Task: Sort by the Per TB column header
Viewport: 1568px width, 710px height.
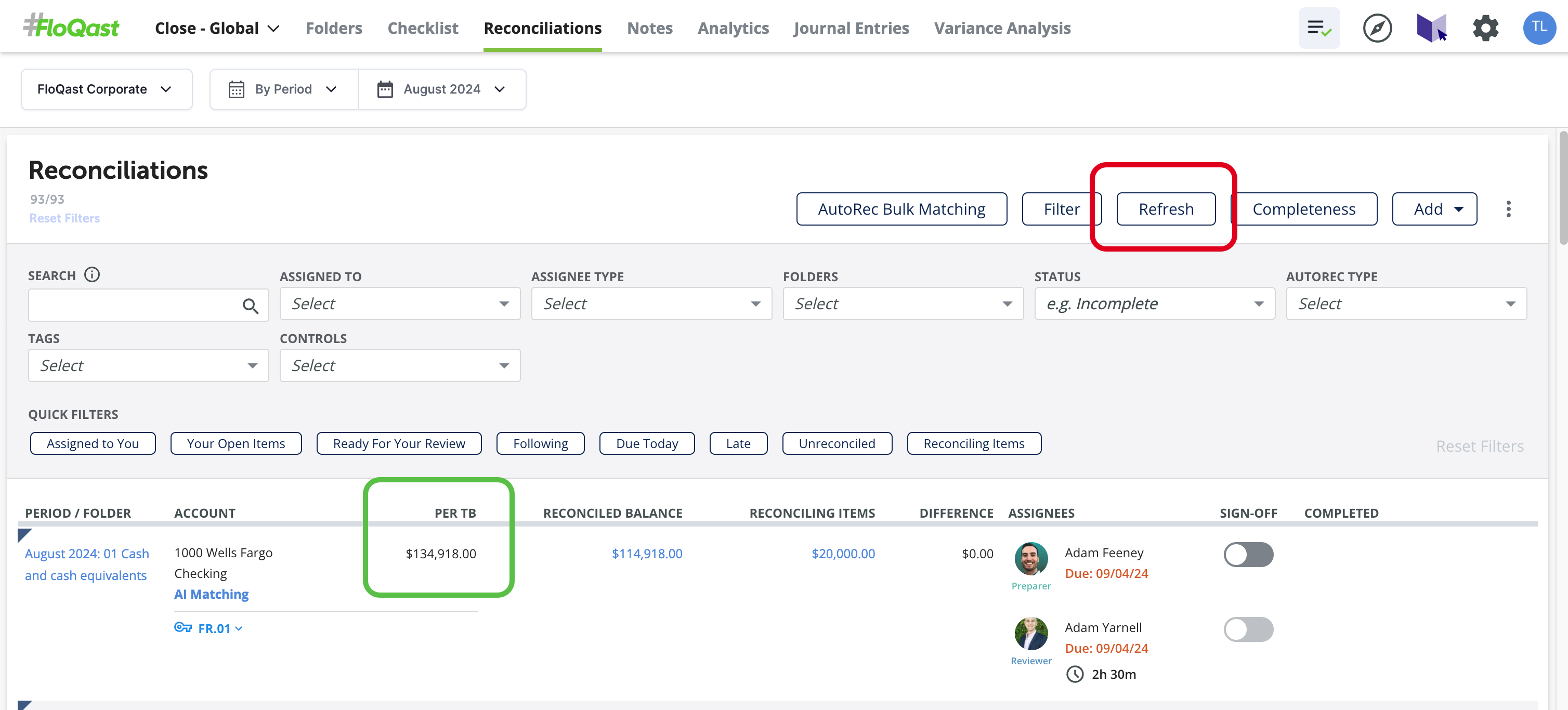Action: pyautogui.click(x=455, y=513)
